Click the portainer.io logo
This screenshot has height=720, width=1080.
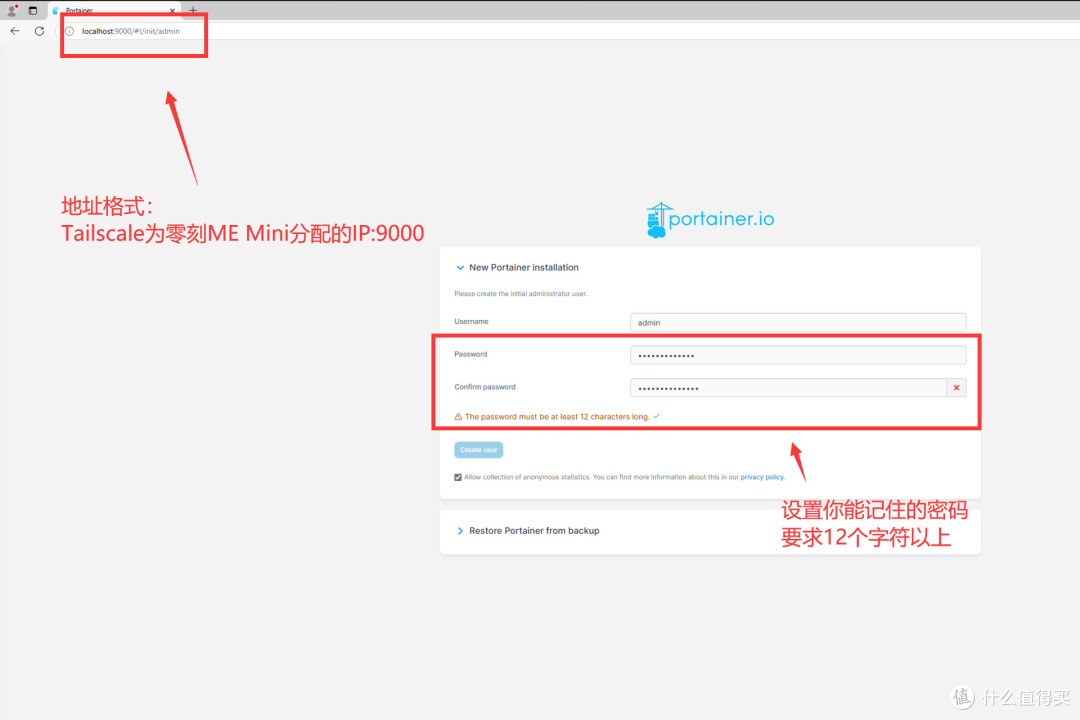710,220
